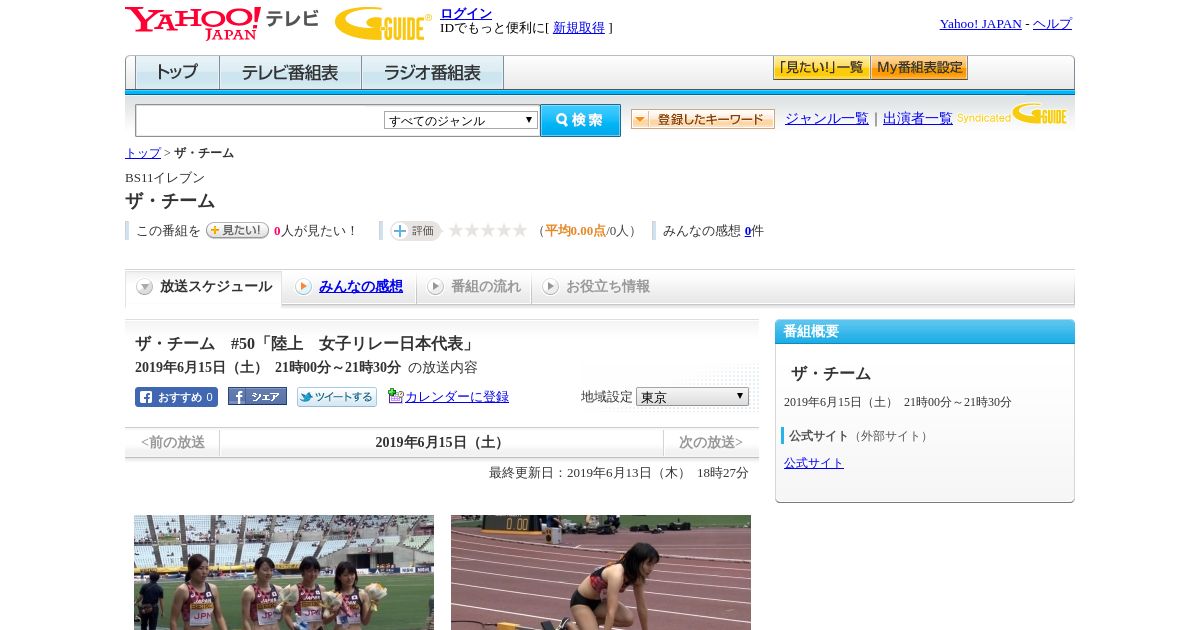Open the すべてのジャンル genre dropdown
This screenshot has width=1200, height=630.
[x=461, y=120]
